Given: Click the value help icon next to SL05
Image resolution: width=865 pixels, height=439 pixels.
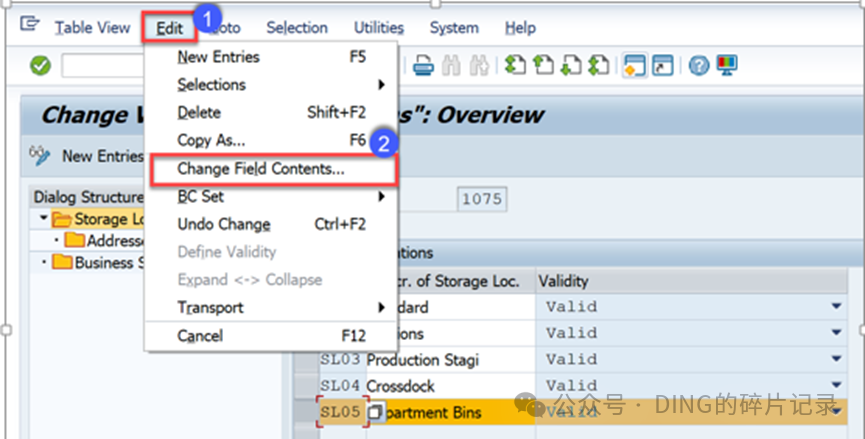Looking at the screenshot, I should (375, 412).
